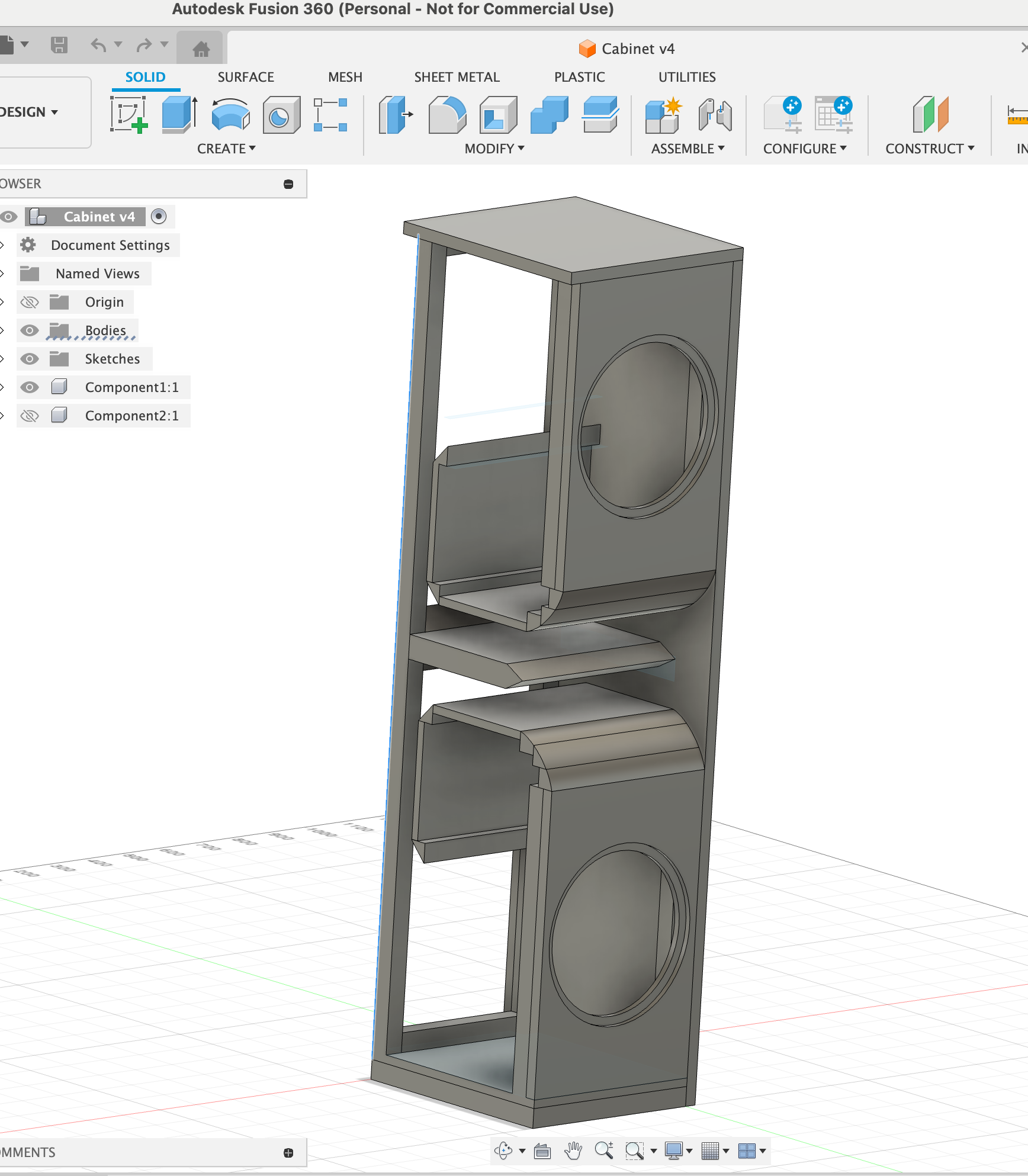
Task: Expand the CONSTRUCT dropdown
Action: (929, 149)
